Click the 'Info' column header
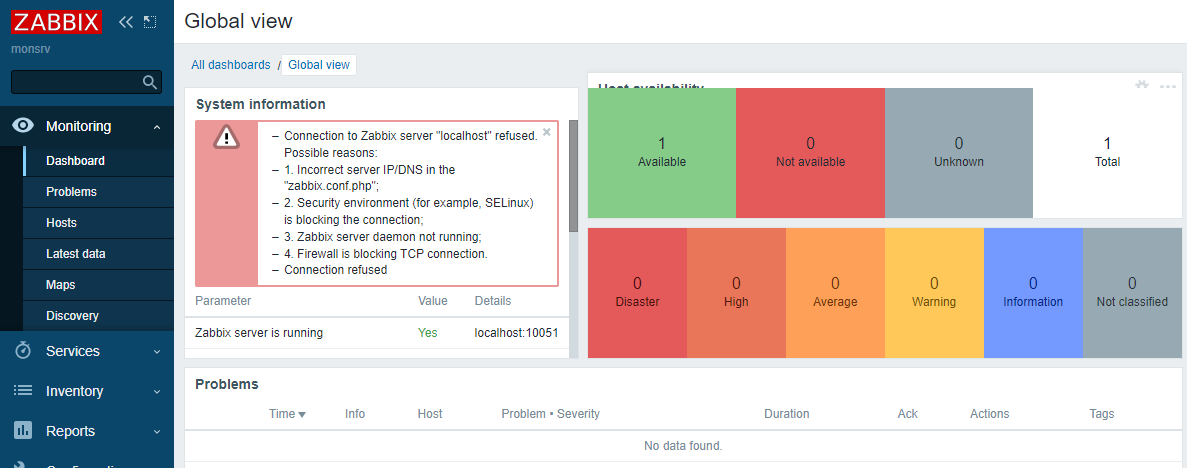1187x468 pixels. point(355,413)
